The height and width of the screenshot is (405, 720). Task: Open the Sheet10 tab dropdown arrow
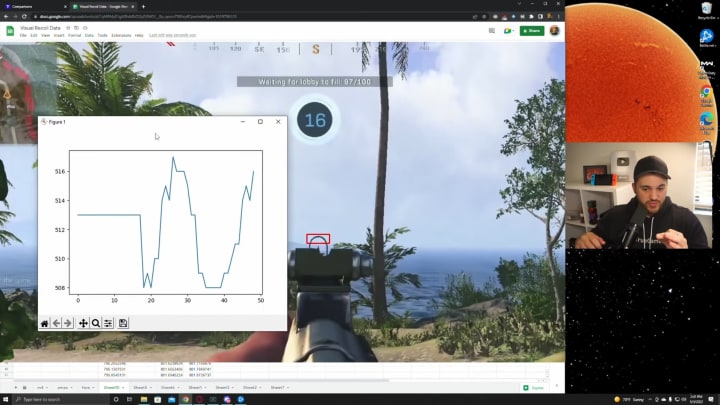(x=123, y=388)
